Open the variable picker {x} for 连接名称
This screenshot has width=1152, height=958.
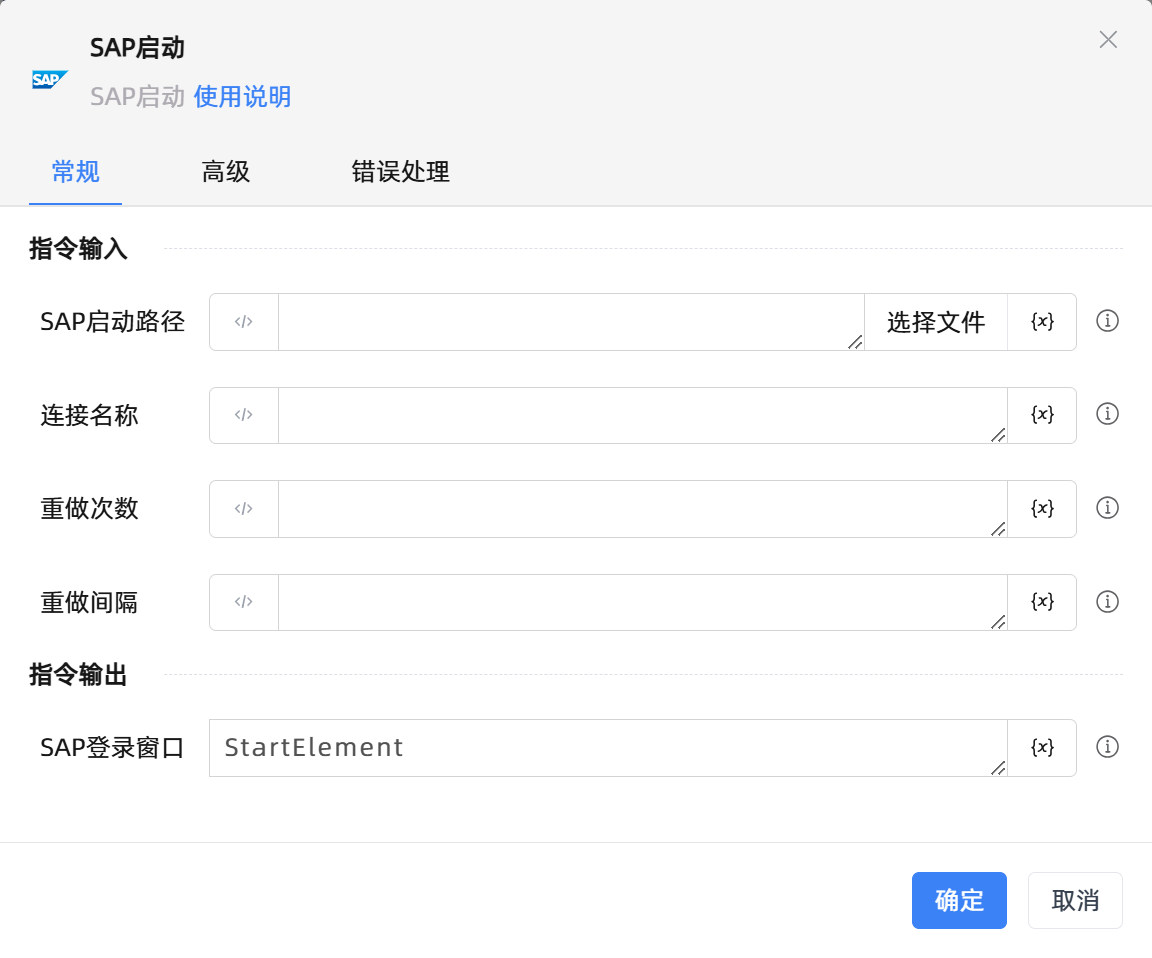[x=1043, y=415]
